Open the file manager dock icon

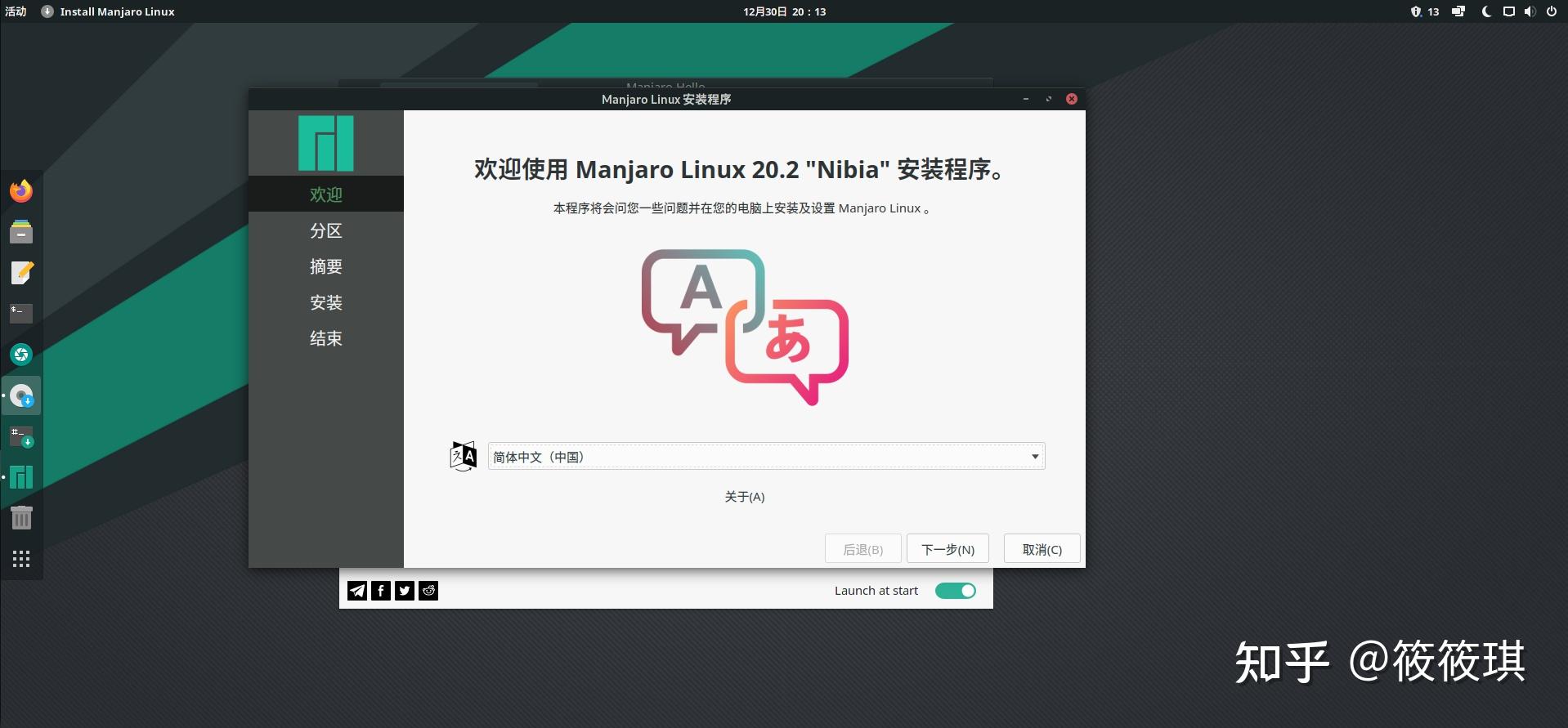click(x=21, y=232)
